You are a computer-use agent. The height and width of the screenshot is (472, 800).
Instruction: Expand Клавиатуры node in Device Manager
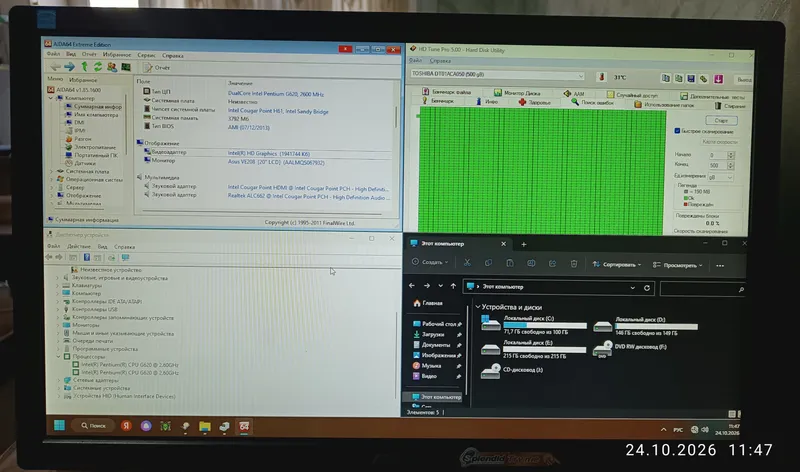pos(58,286)
